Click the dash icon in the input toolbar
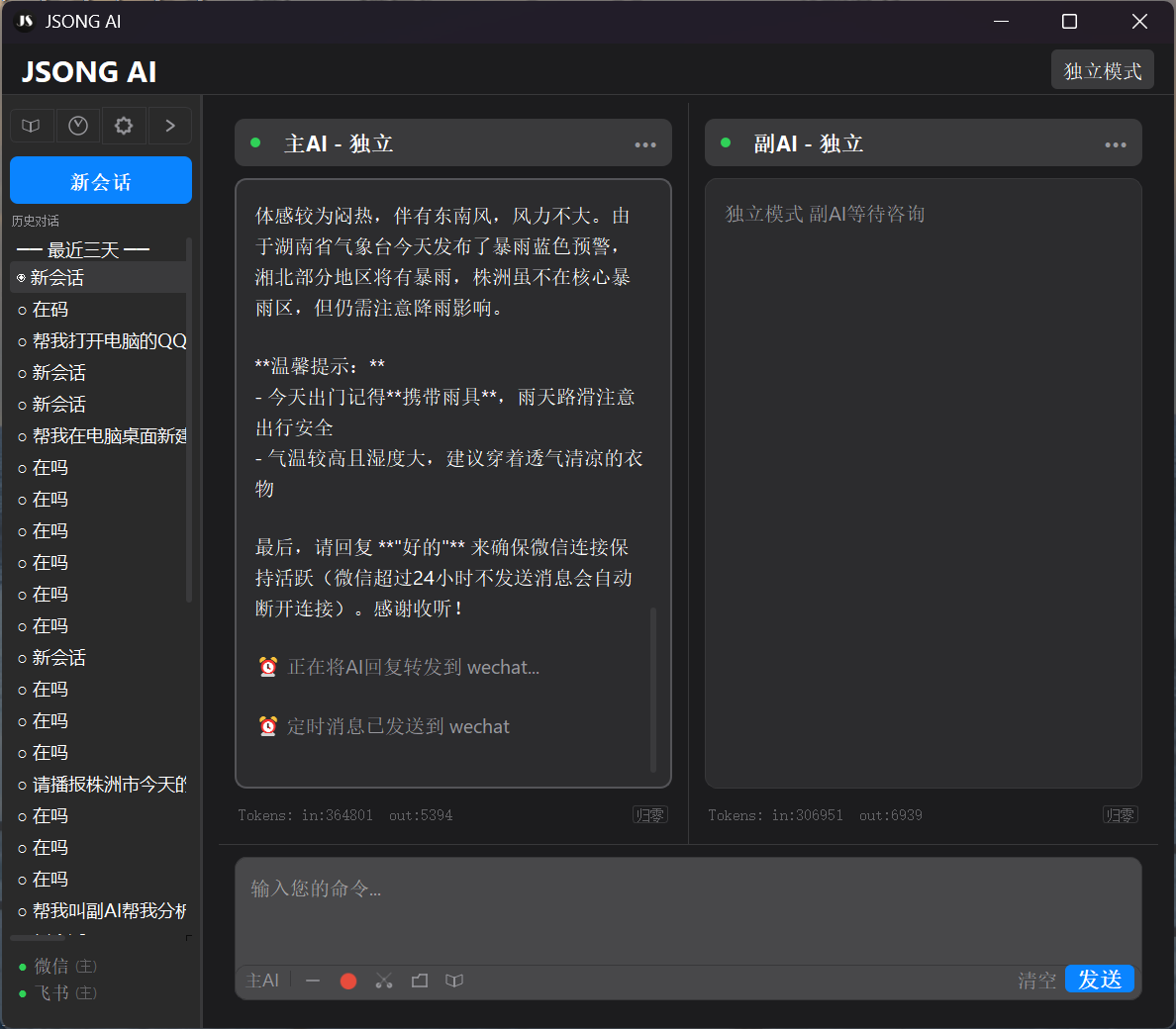The width and height of the screenshot is (1176, 1029). (x=313, y=981)
